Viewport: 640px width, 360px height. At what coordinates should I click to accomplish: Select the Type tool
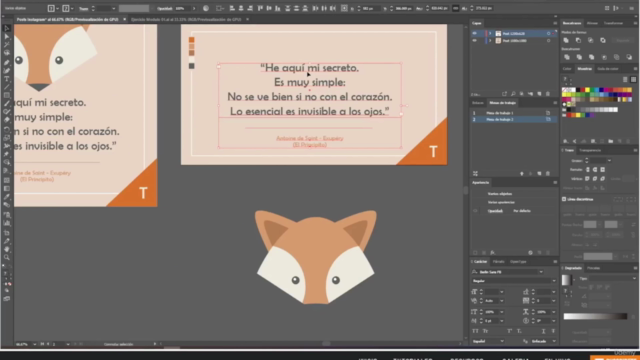[x=7, y=79]
